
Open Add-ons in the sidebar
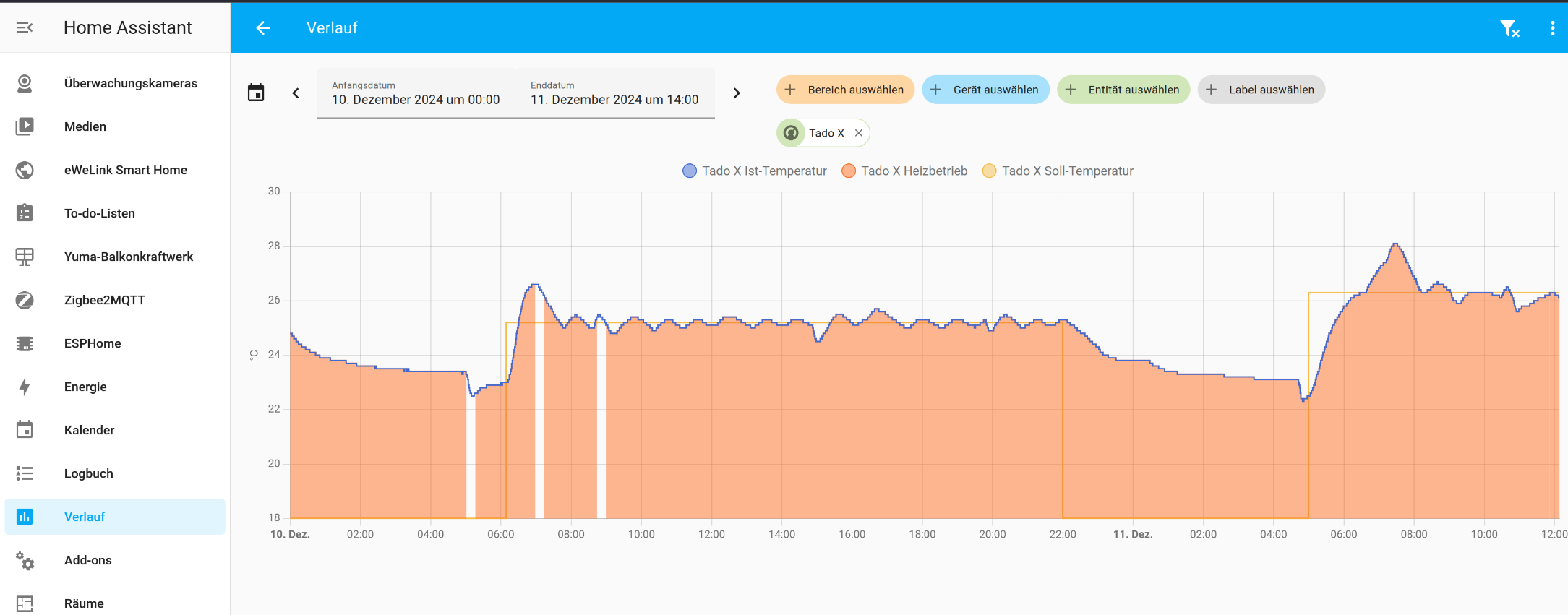(x=115, y=560)
